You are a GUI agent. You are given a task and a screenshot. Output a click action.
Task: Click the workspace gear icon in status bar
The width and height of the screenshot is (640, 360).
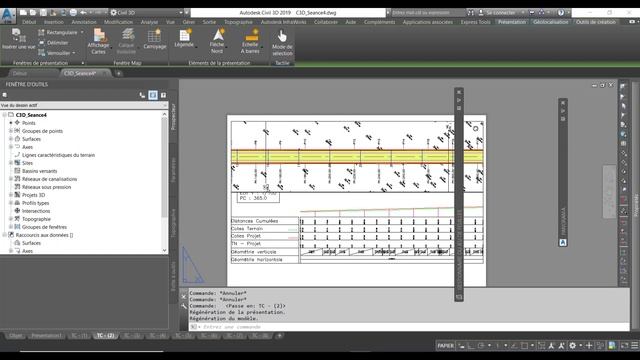573,346
